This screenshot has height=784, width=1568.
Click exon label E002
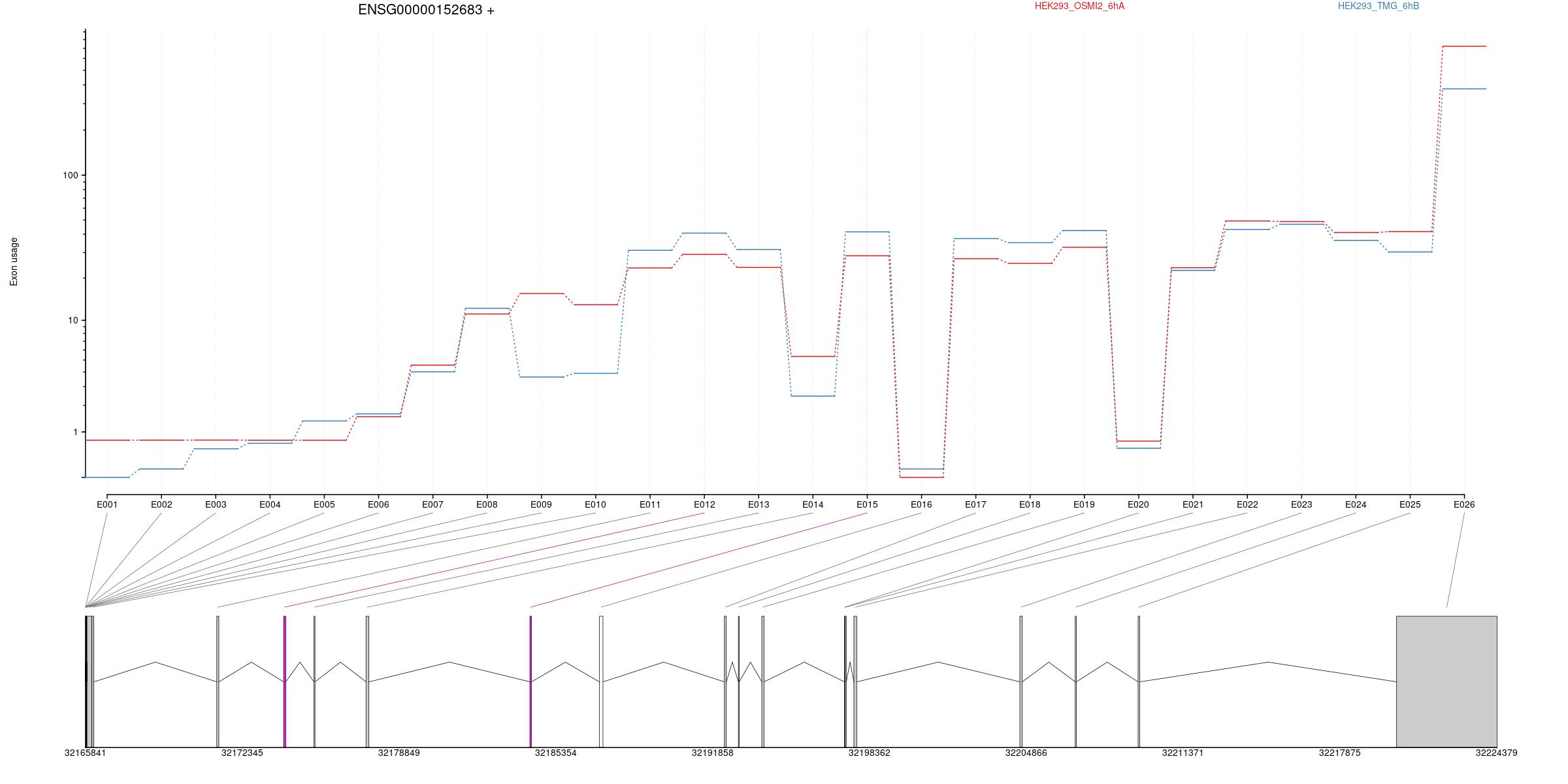tap(161, 504)
